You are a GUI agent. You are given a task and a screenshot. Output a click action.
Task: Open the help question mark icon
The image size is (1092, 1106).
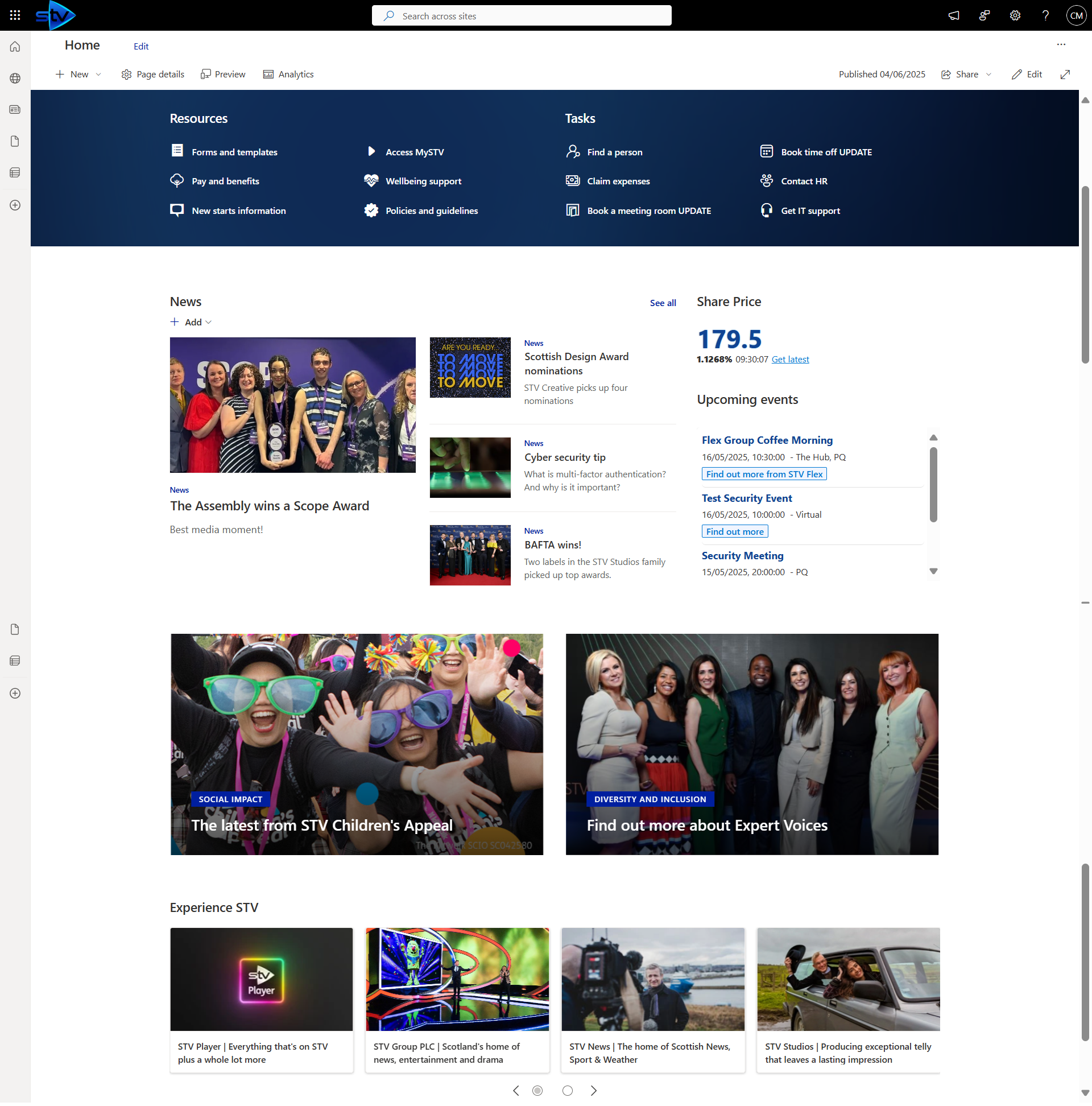(x=1045, y=15)
